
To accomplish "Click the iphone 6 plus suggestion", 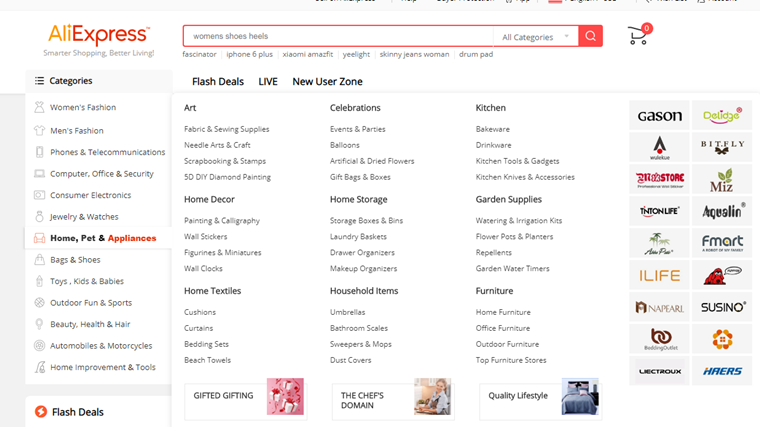I will coord(250,54).
